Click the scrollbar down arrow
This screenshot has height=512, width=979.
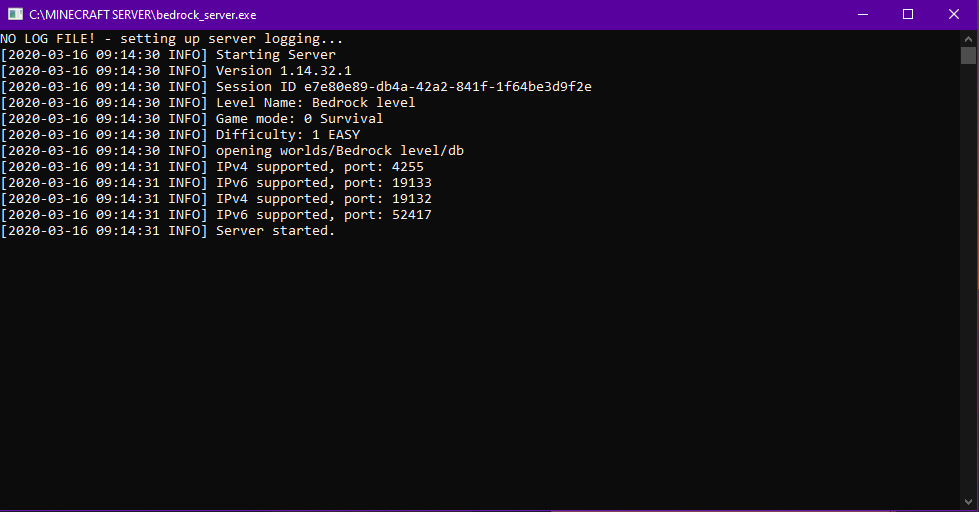[968, 503]
